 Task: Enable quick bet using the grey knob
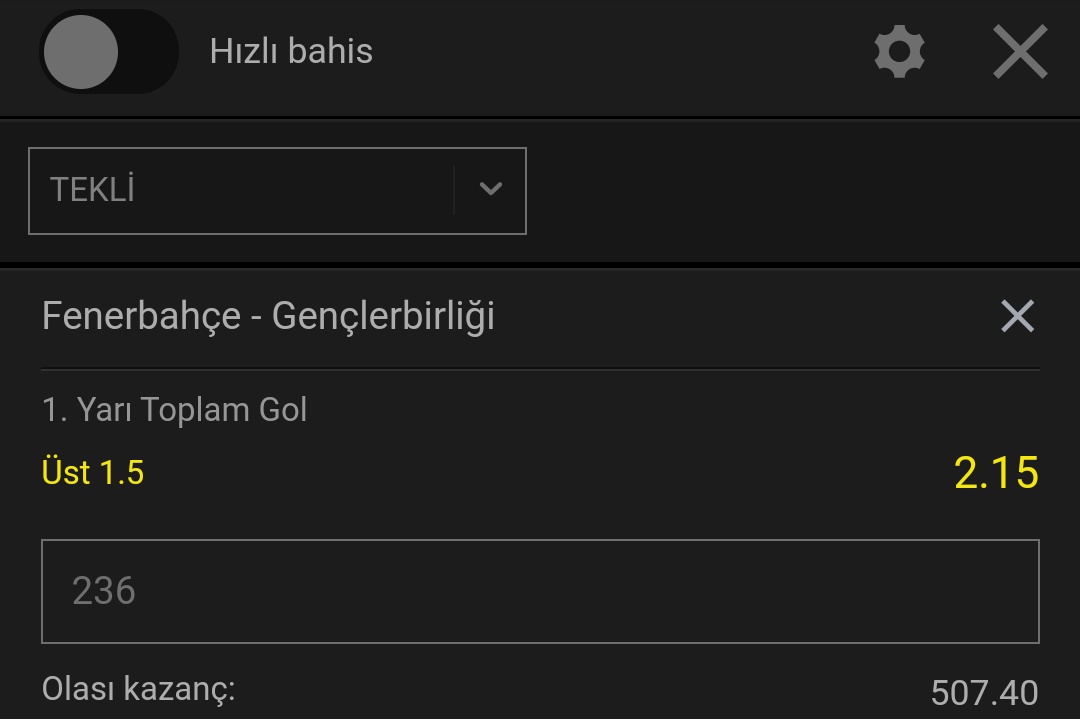[81, 52]
